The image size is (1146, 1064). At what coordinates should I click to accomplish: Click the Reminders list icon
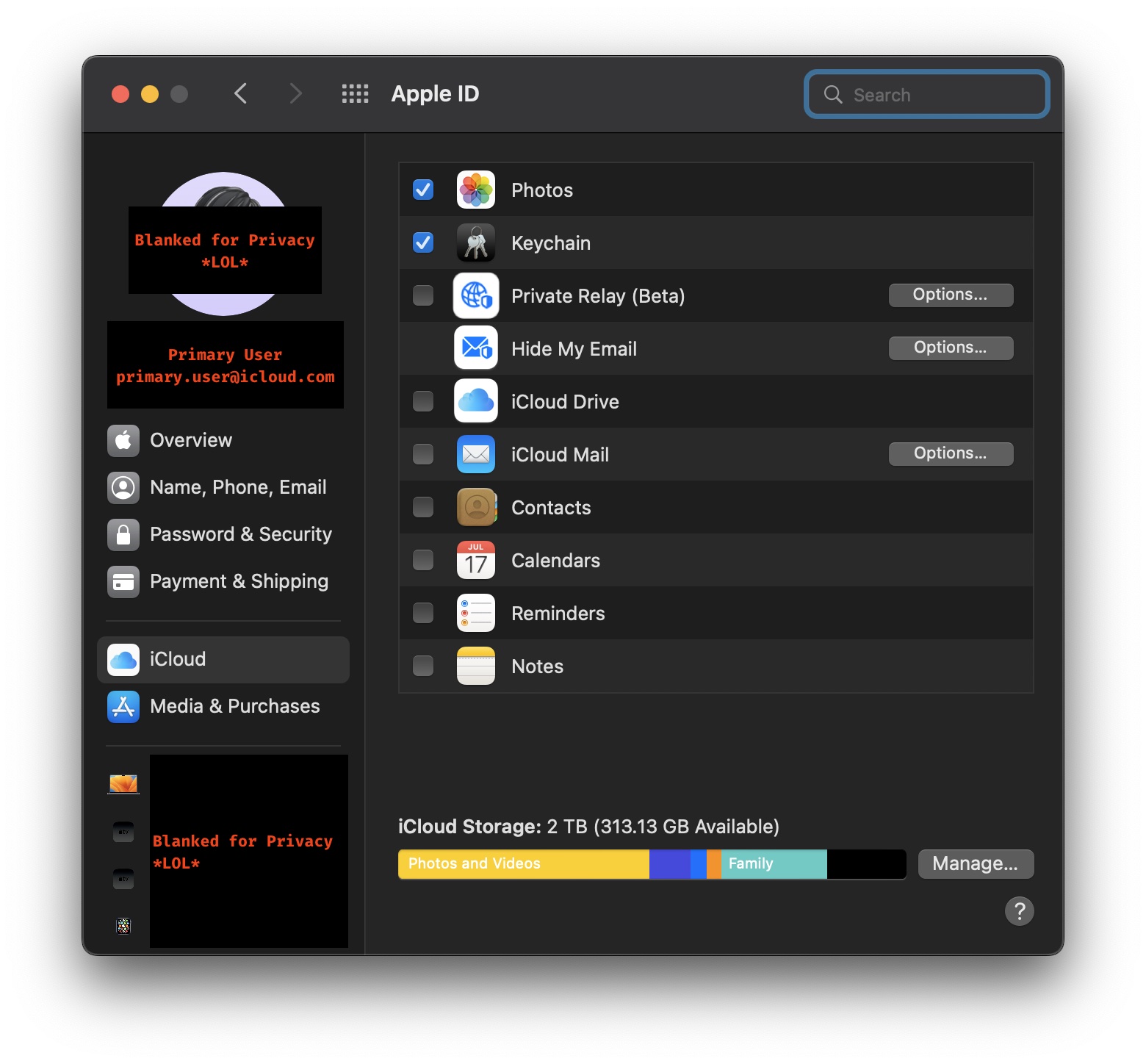[x=476, y=613]
